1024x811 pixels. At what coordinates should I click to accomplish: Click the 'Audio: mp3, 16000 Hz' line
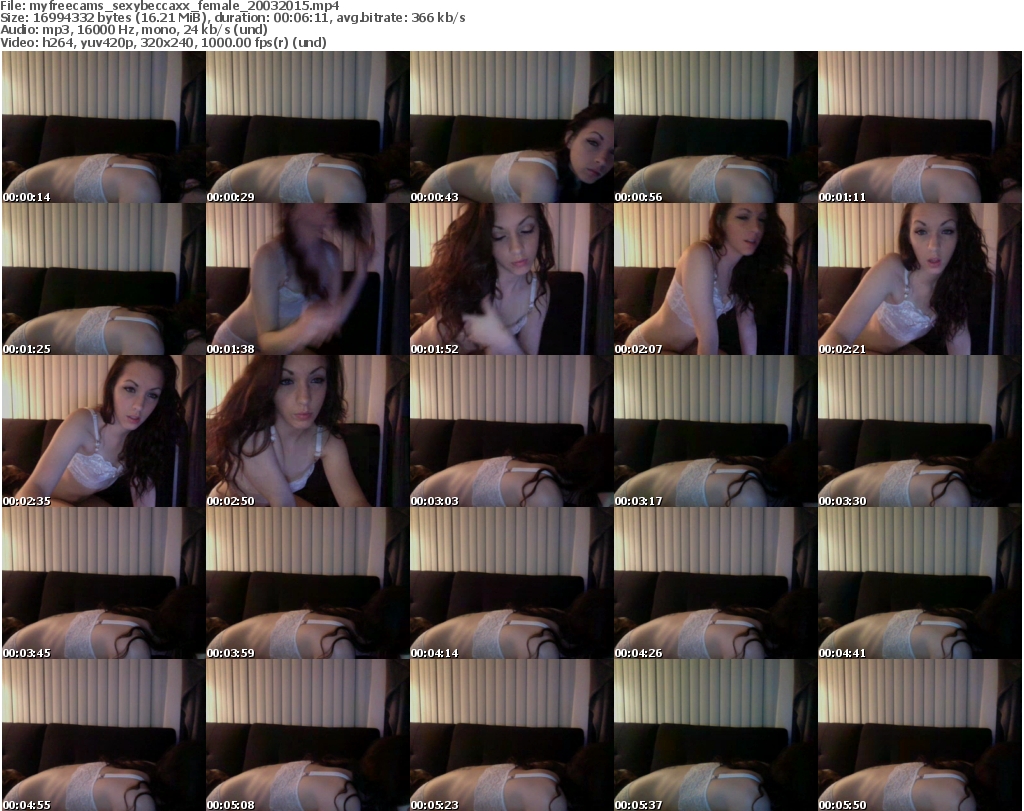(x=134, y=30)
